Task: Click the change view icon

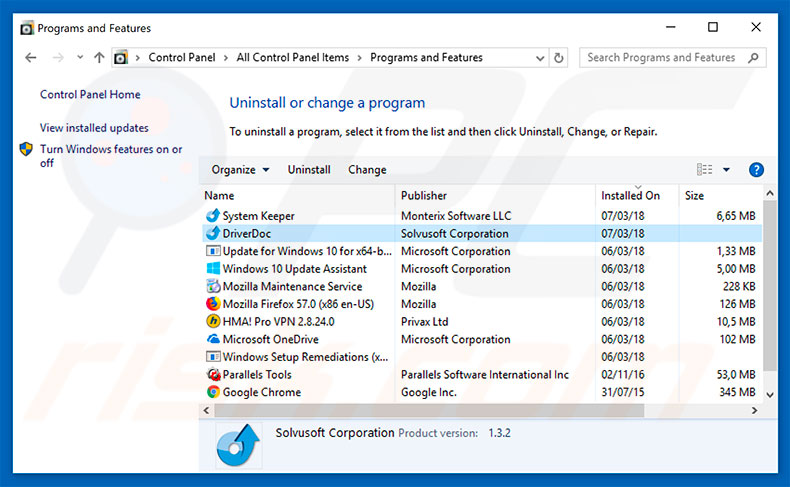Action: tap(704, 169)
